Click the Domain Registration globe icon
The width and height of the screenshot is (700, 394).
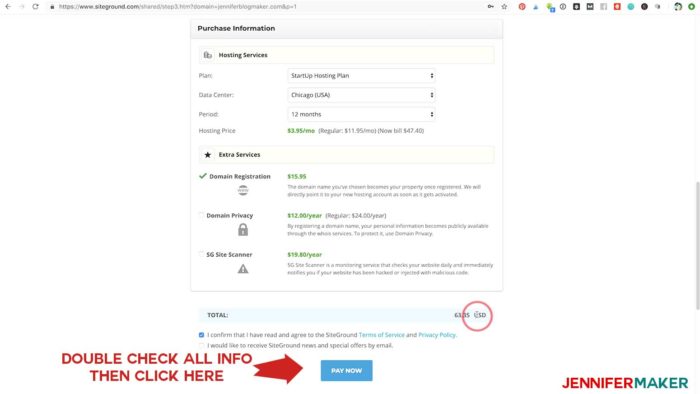pos(243,191)
